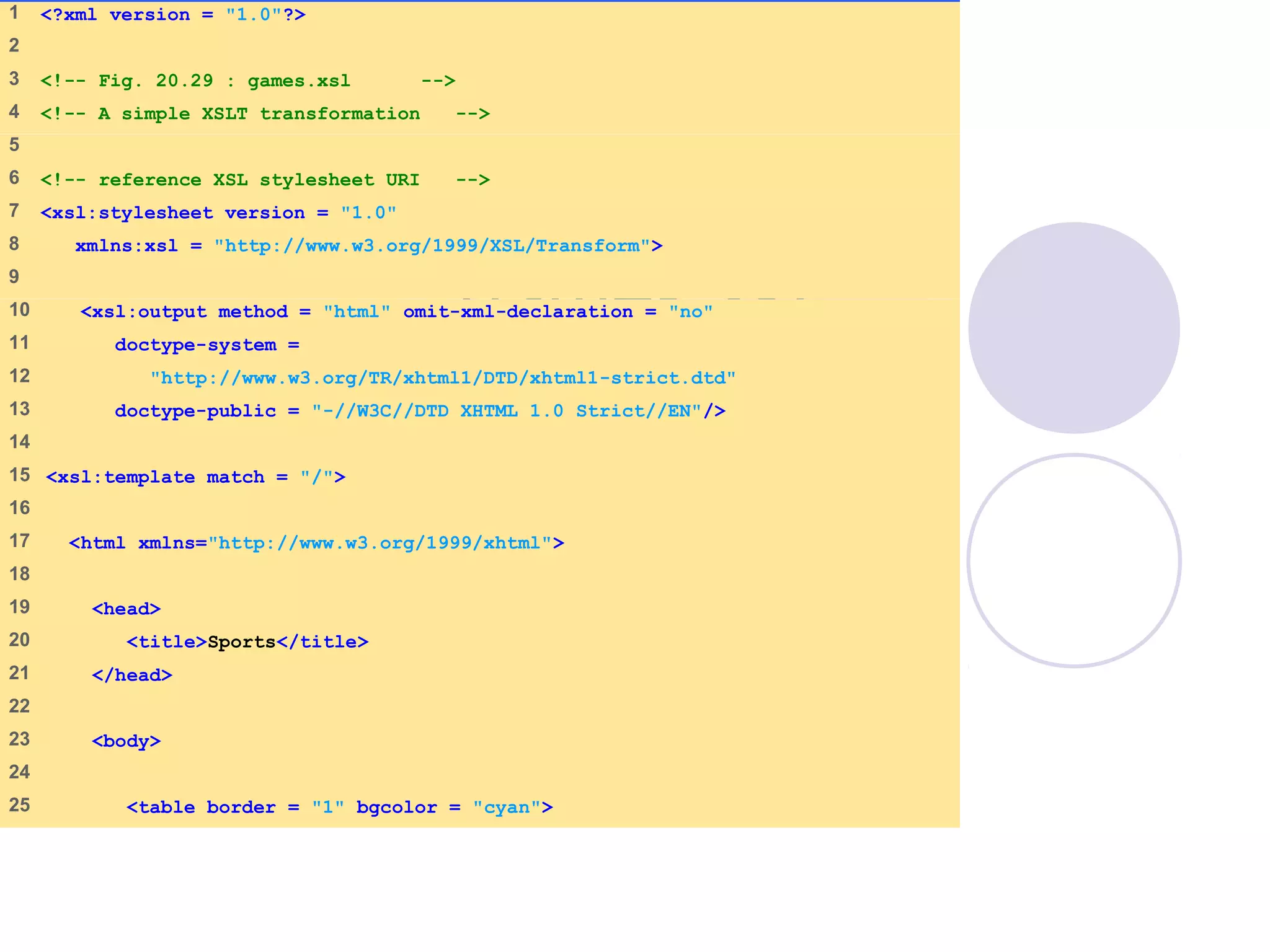The width and height of the screenshot is (1270, 952).
Task: Click the 'doctype-public' attribute name
Action: 195,412
